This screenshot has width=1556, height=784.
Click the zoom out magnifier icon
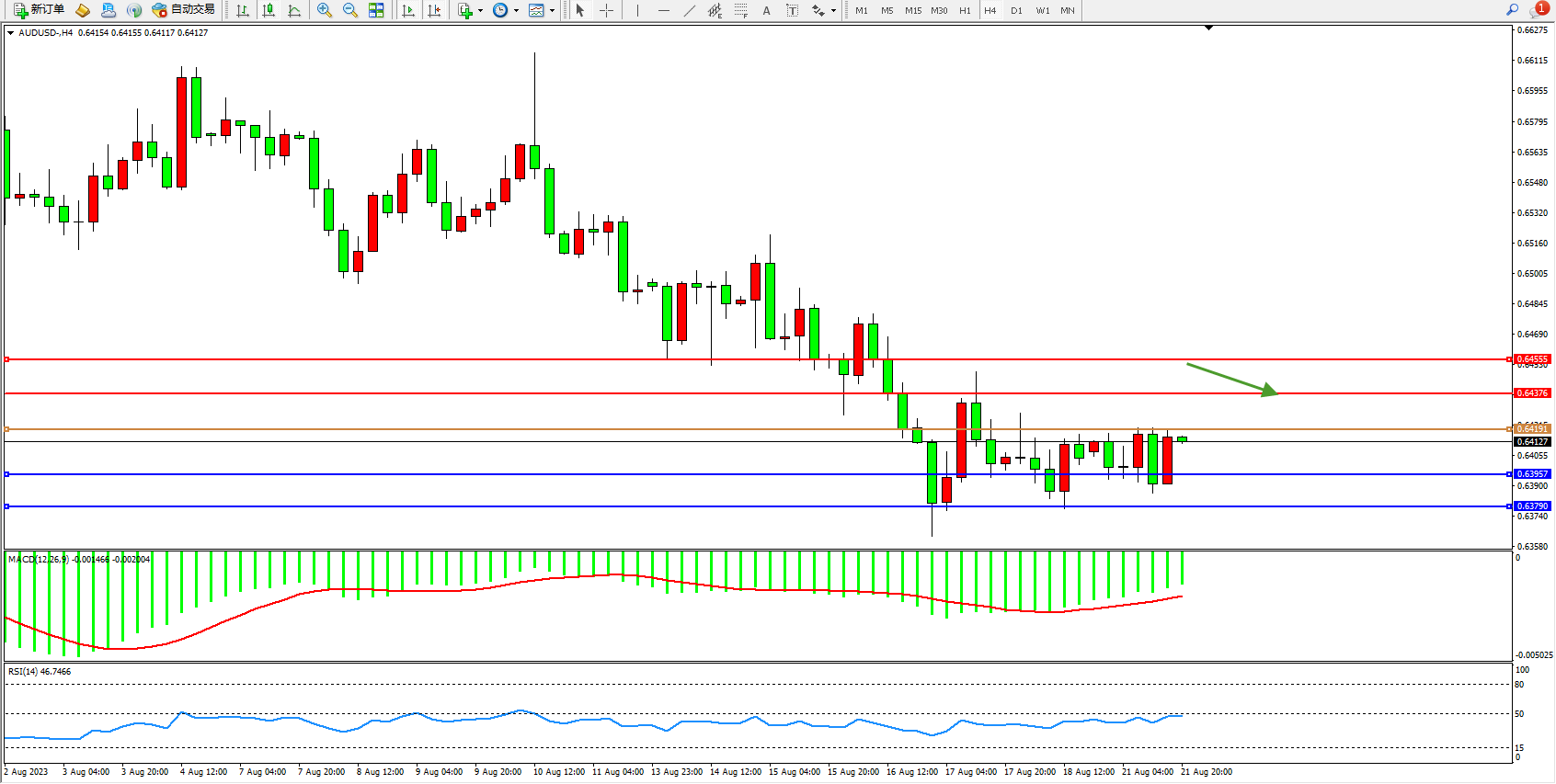tap(350, 10)
